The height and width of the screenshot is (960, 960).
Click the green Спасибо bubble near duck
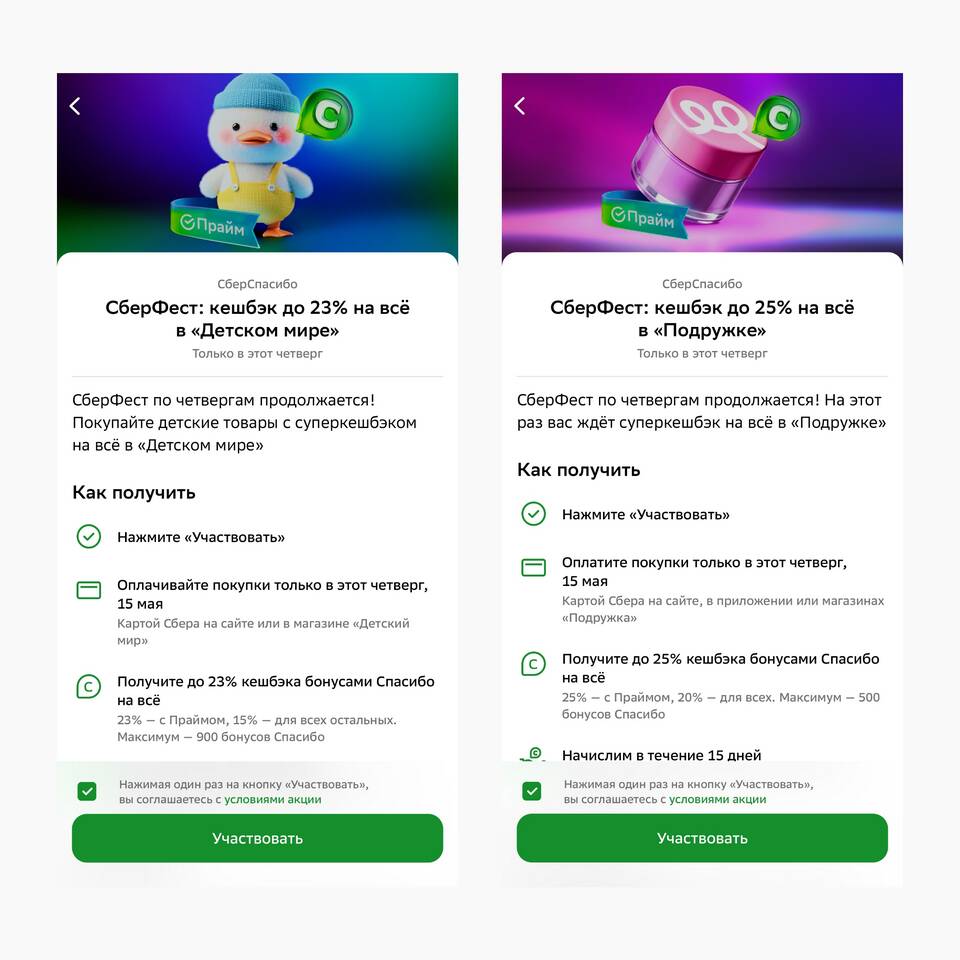coord(324,114)
